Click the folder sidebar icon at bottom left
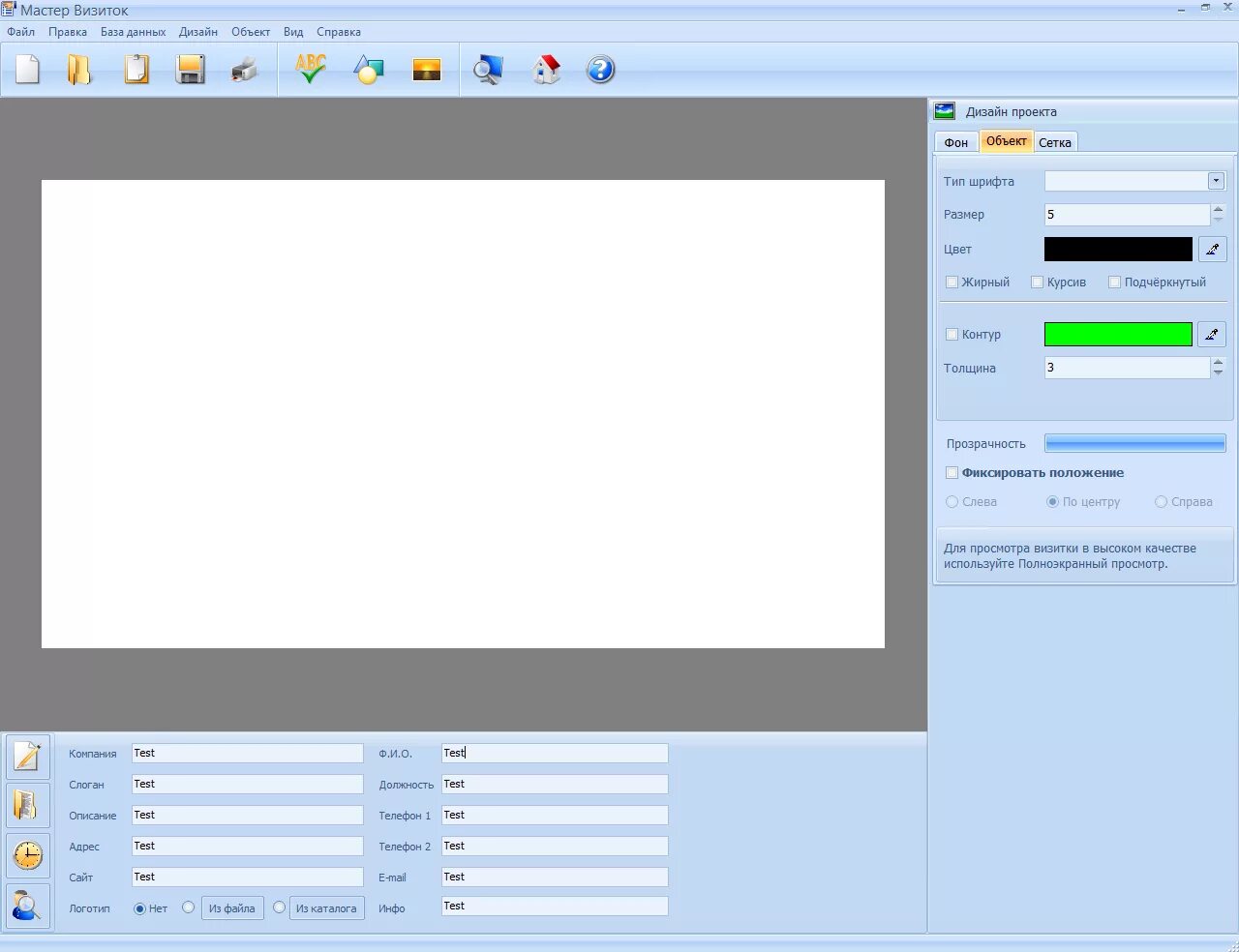 (x=28, y=805)
